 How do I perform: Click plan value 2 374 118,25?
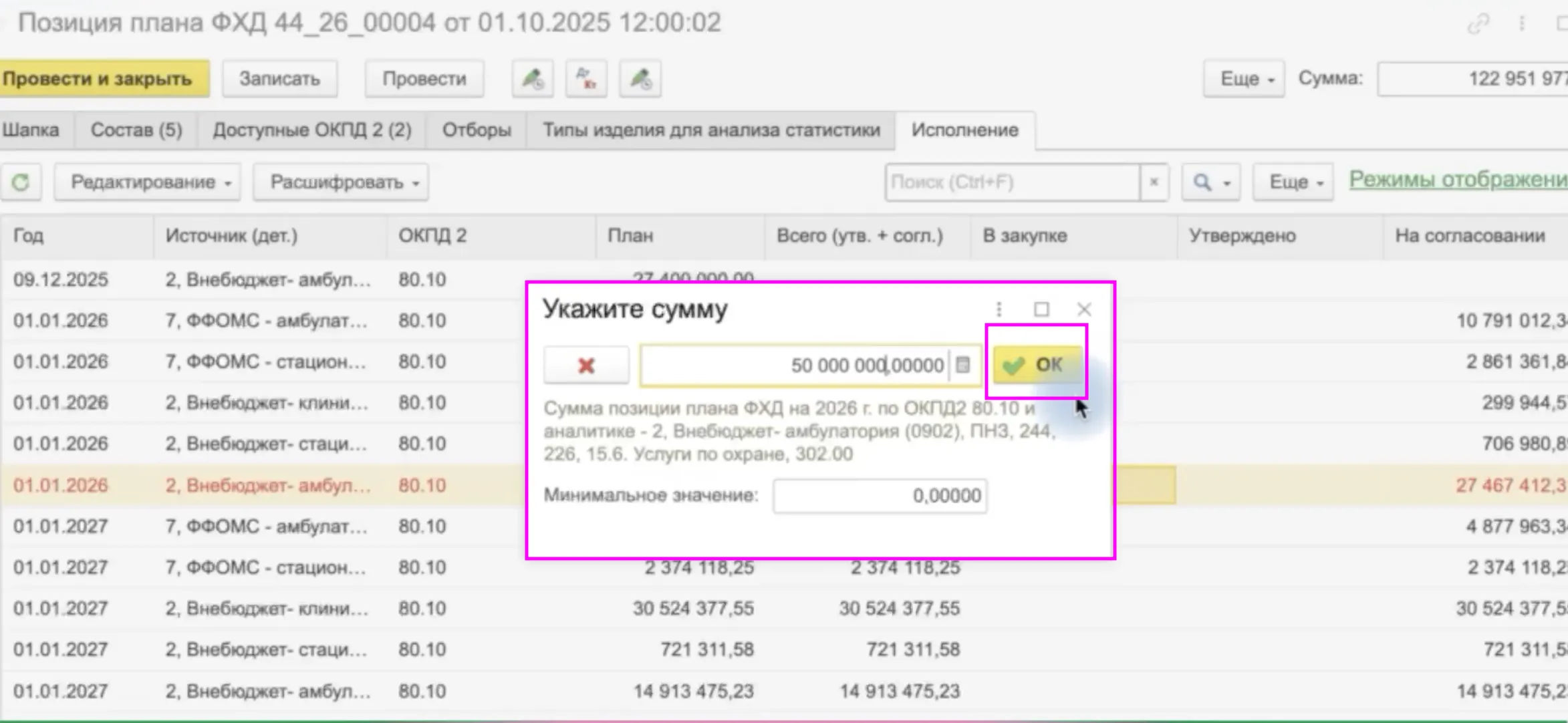(699, 567)
